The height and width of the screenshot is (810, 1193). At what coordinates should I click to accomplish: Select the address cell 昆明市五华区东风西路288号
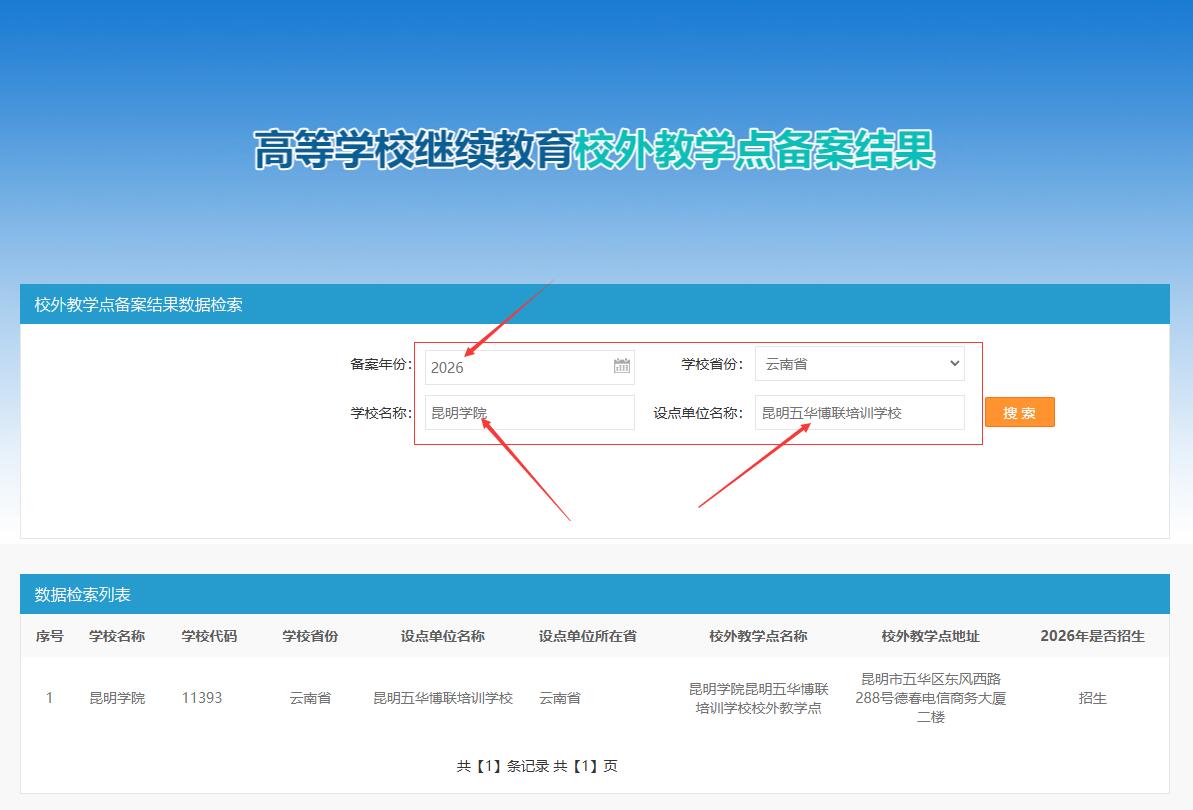click(931, 697)
